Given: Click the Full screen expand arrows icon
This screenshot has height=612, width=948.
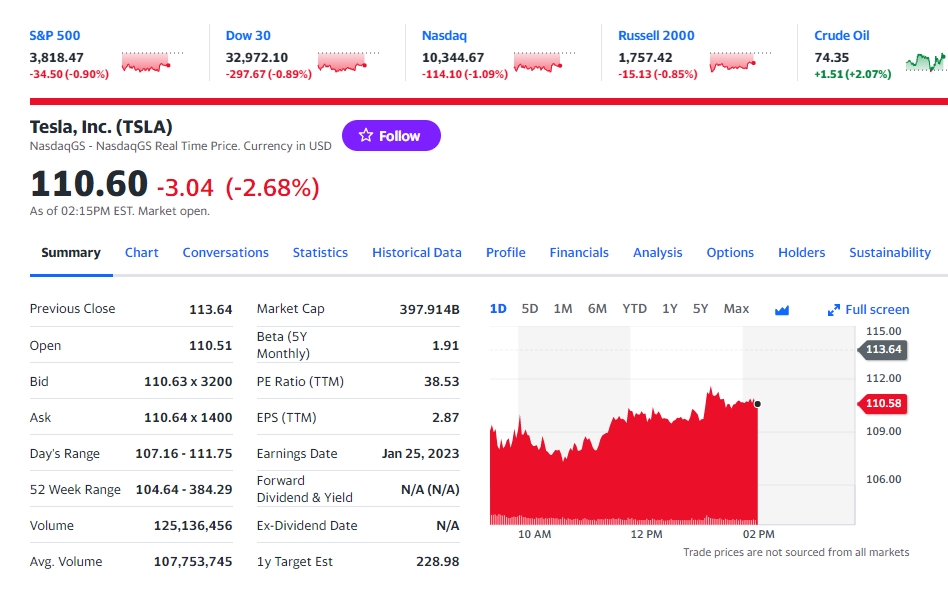Looking at the screenshot, I should tap(834, 310).
